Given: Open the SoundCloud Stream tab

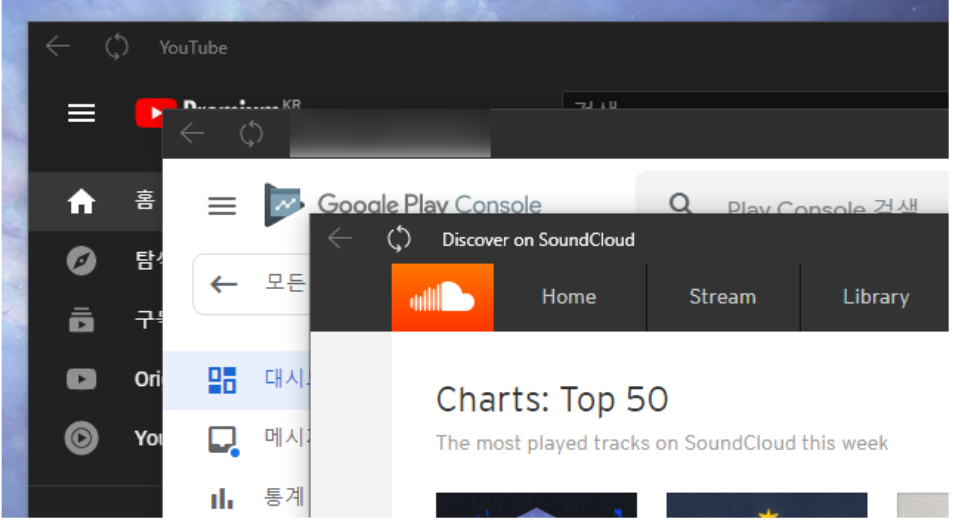Looking at the screenshot, I should click(723, 297).
